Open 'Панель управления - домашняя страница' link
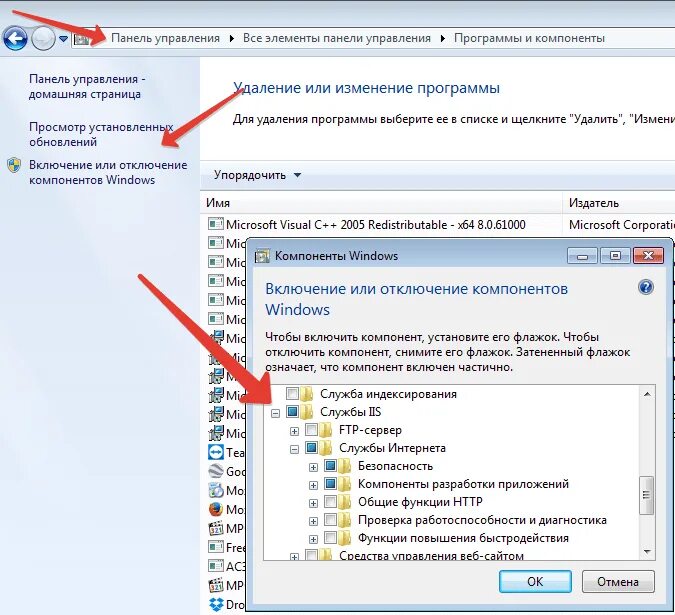 coord(87,87)
